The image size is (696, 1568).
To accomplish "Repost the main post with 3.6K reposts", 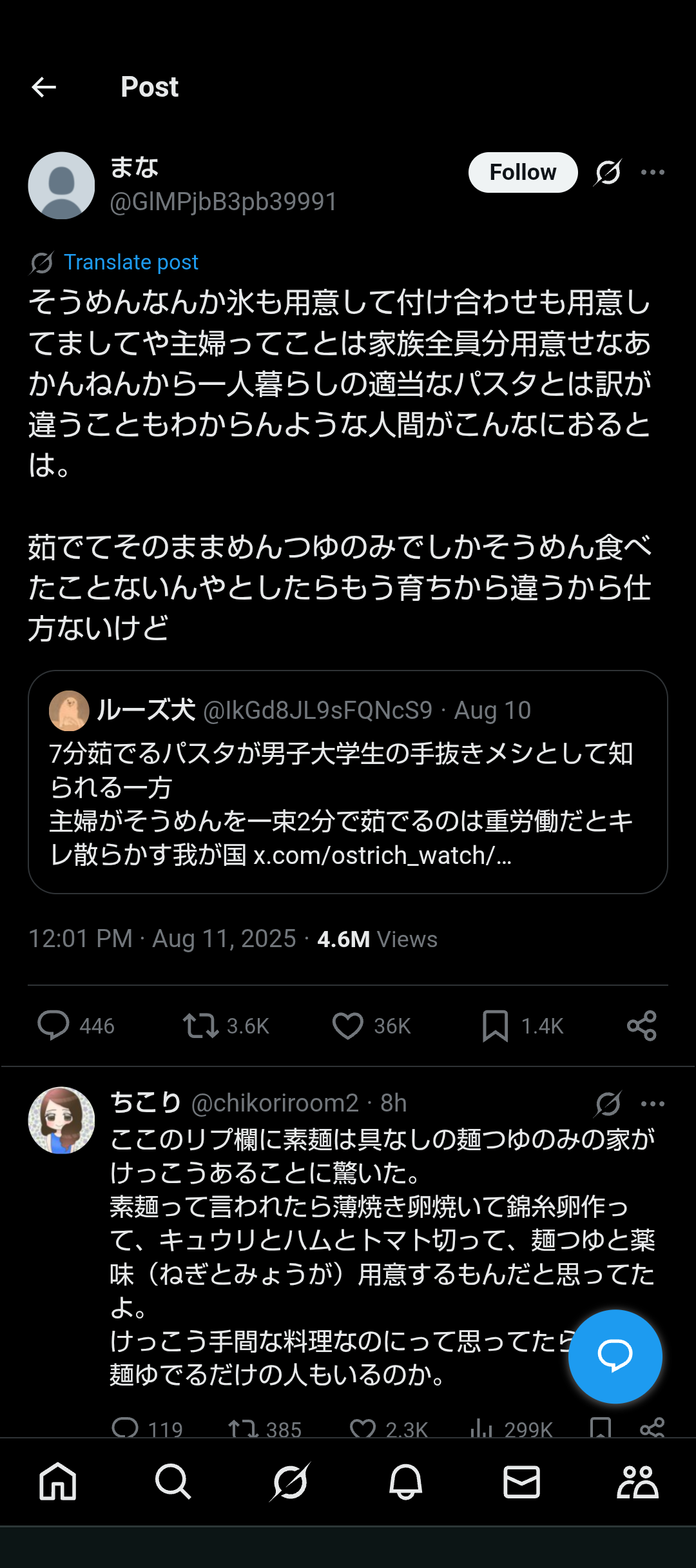I will tap(200, 1025).
